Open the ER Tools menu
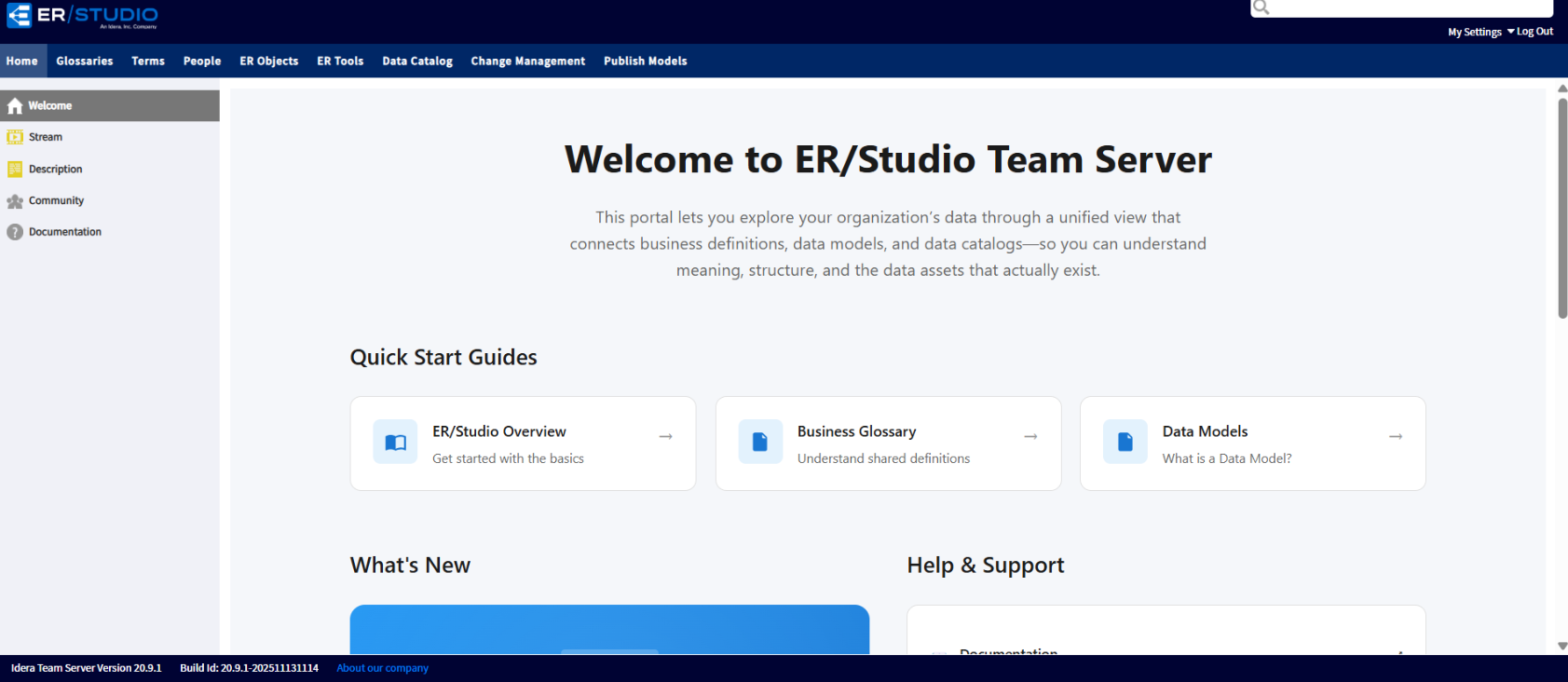Viewport: 1568px width, 682px height. click(340, 61)
